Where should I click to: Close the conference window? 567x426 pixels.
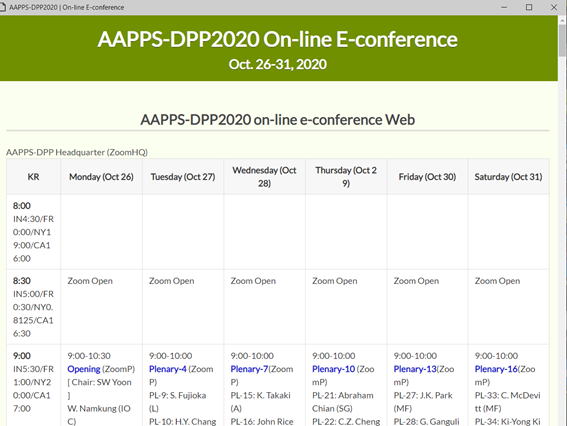point(554,7)
